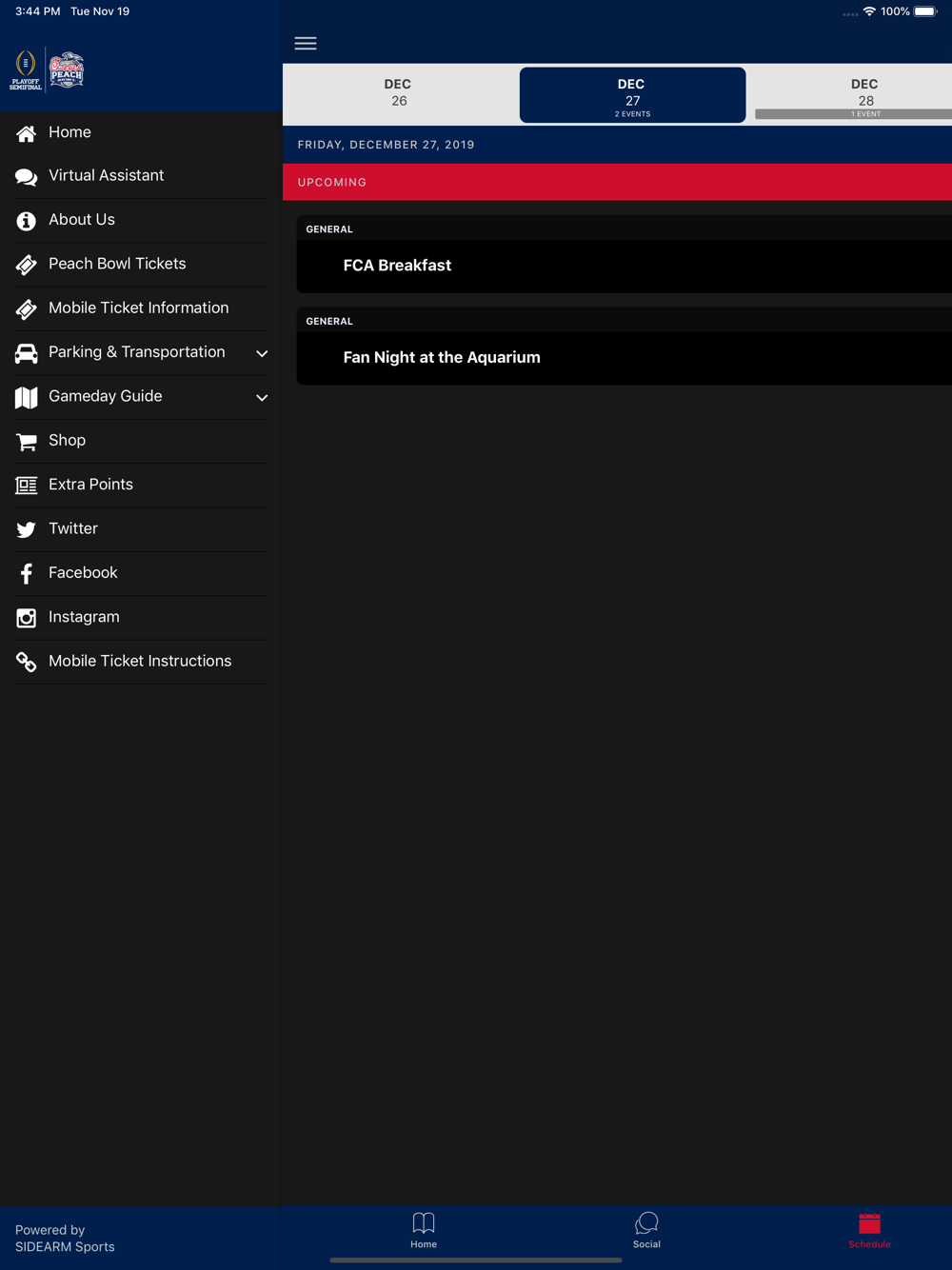
Task: Open the Home sidebar menu item
Action: coord(141,132)
